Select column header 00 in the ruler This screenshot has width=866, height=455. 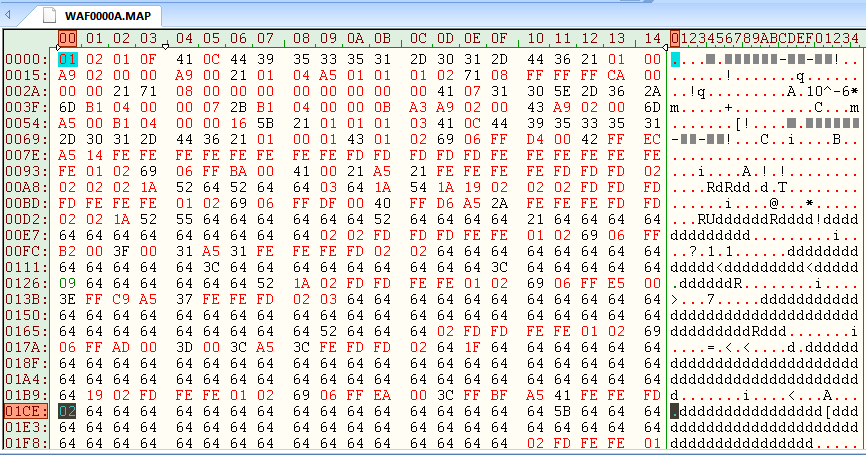67,39
